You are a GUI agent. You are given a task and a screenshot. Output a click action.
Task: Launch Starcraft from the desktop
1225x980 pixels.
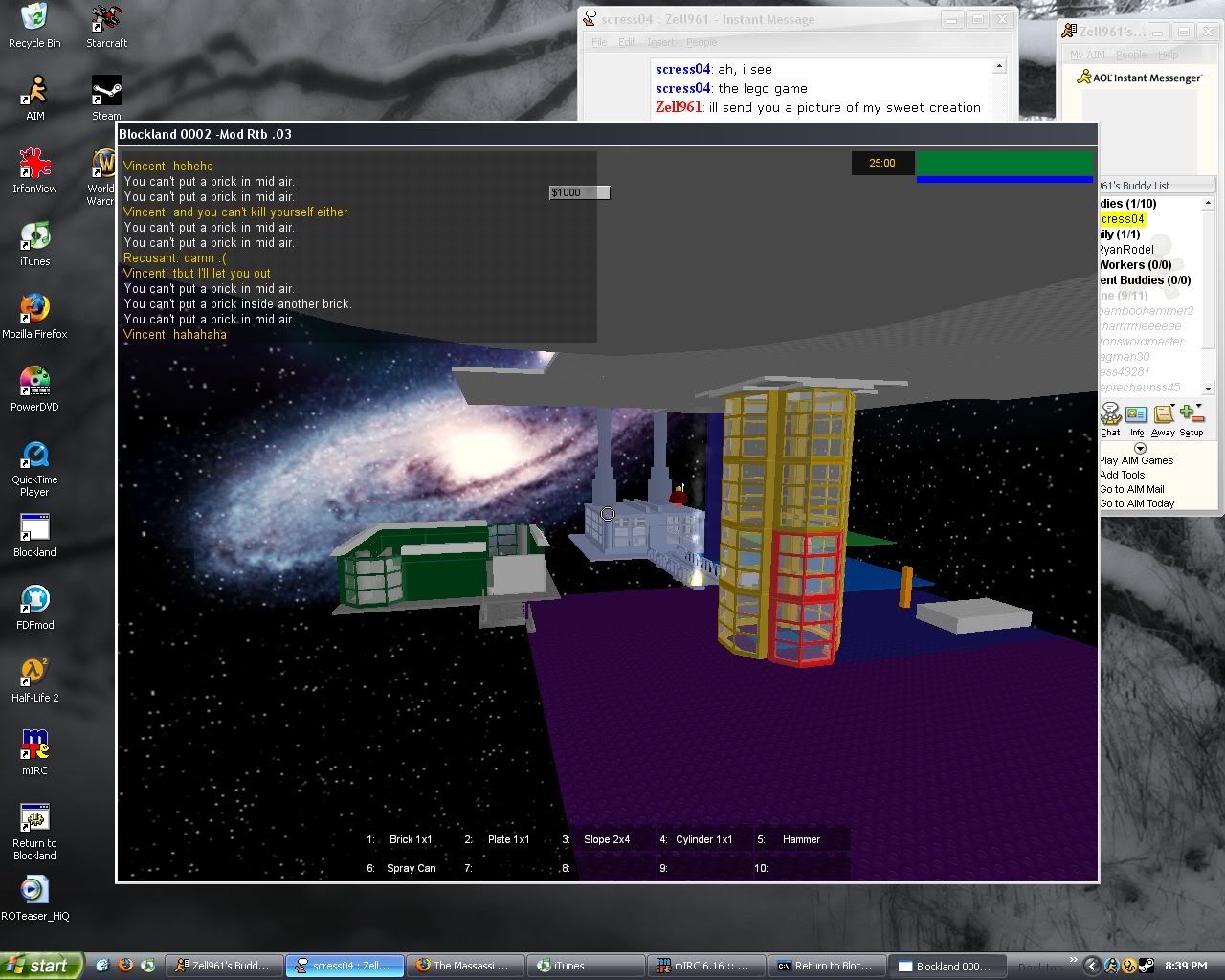point(106,26)
